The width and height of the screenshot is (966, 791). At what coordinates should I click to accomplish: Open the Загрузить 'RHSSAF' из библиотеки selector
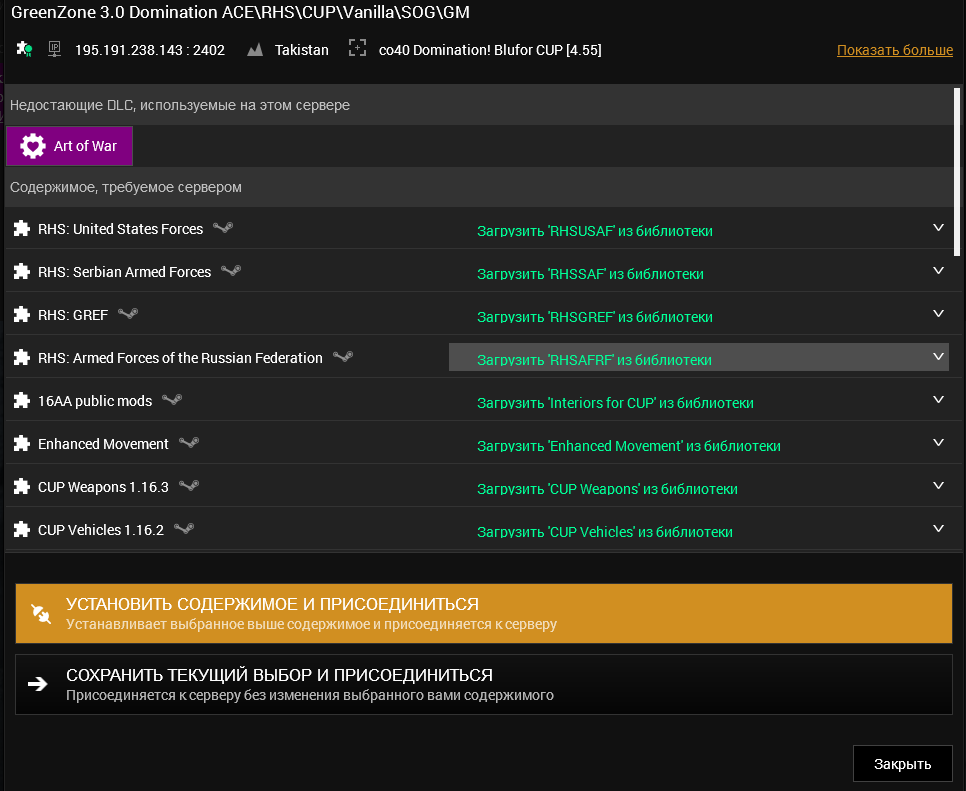(699, 272)
